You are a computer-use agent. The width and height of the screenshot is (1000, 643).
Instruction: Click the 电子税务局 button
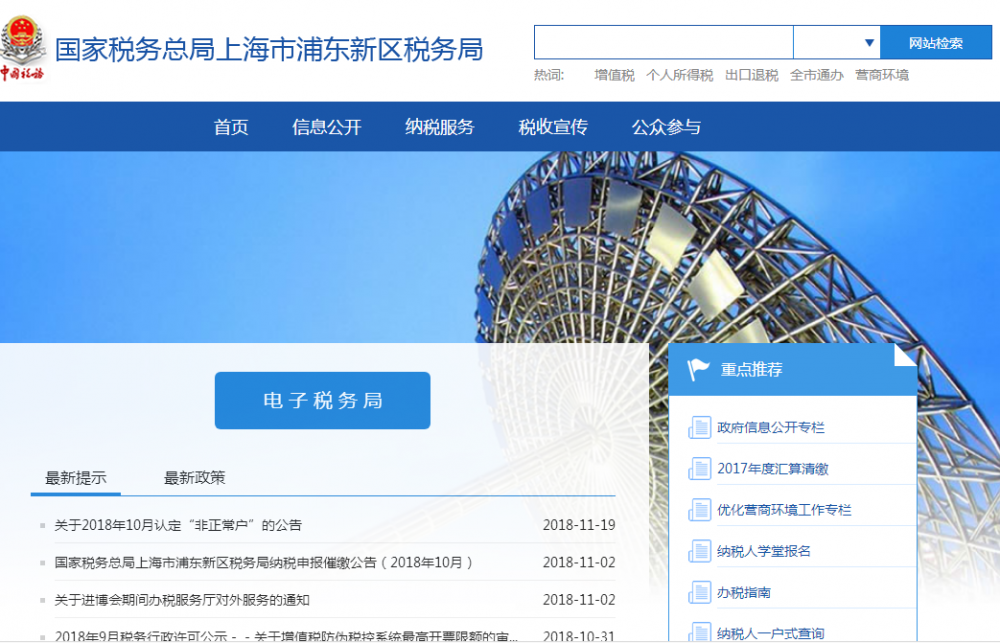[x=322, y=399]
